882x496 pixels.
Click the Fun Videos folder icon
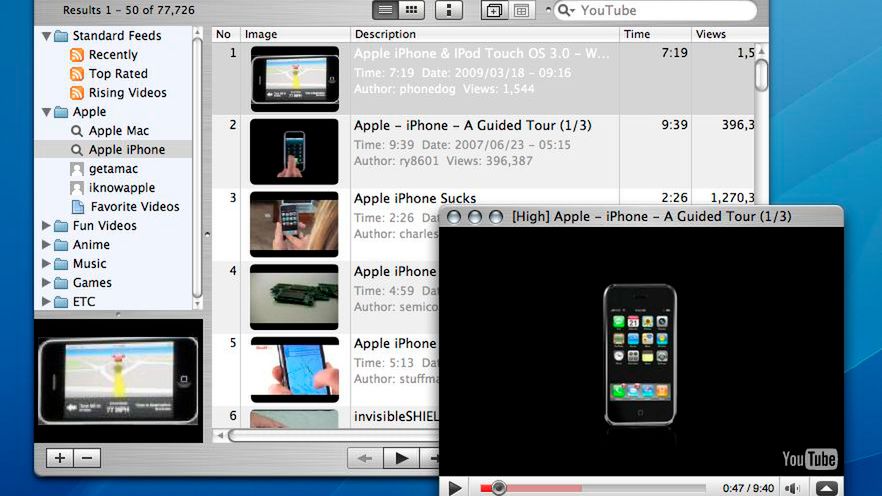[x=61, y=226]
